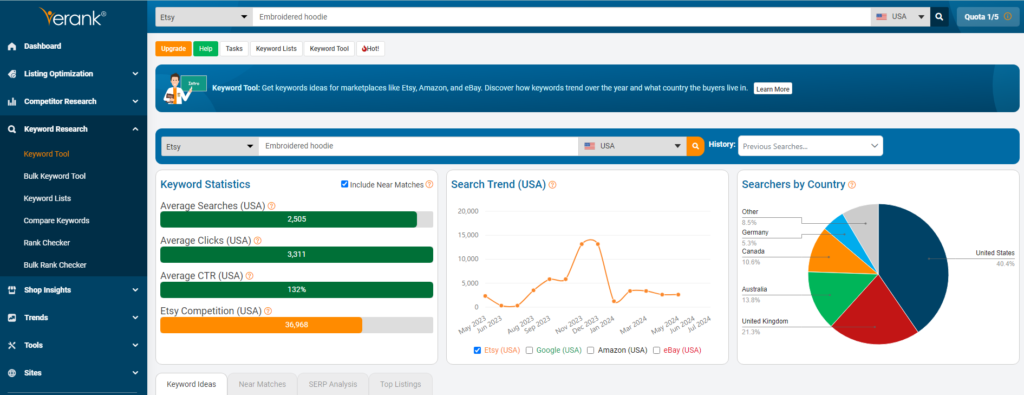This screenshot has height=395, width=1024.
Task: Select Keyword Tool in the sidebar
Action: (46, 154)
